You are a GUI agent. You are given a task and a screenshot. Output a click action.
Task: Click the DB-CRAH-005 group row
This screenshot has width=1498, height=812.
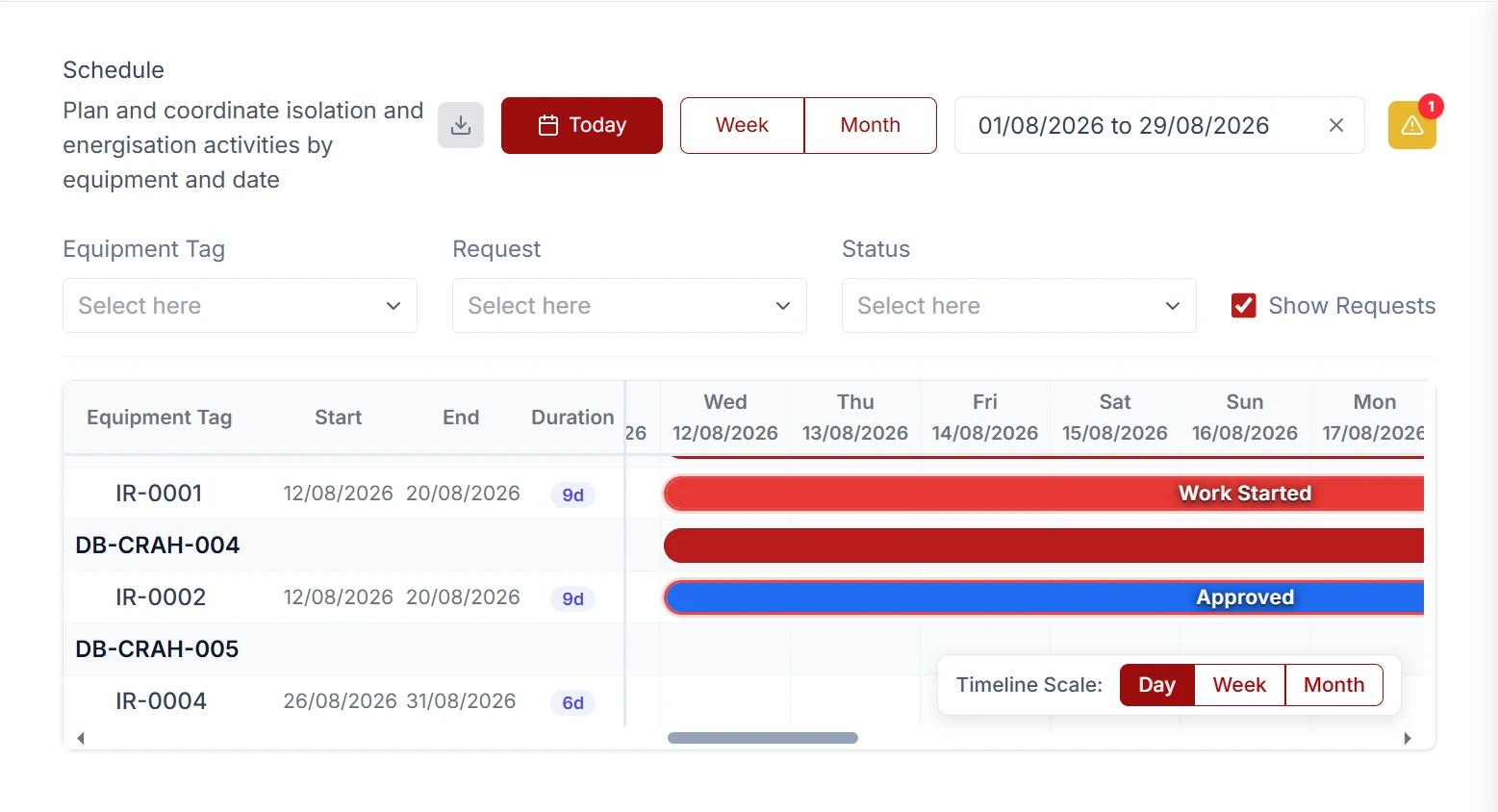point(343,649)
